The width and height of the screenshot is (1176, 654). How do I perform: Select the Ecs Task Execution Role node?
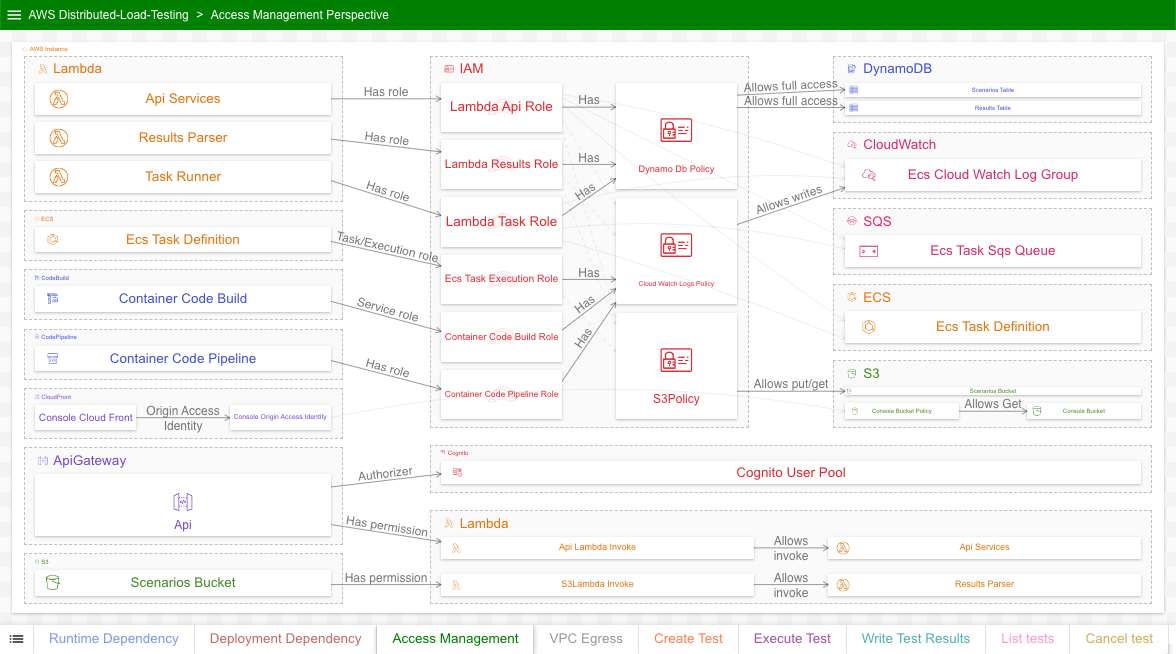coord(501,279)
